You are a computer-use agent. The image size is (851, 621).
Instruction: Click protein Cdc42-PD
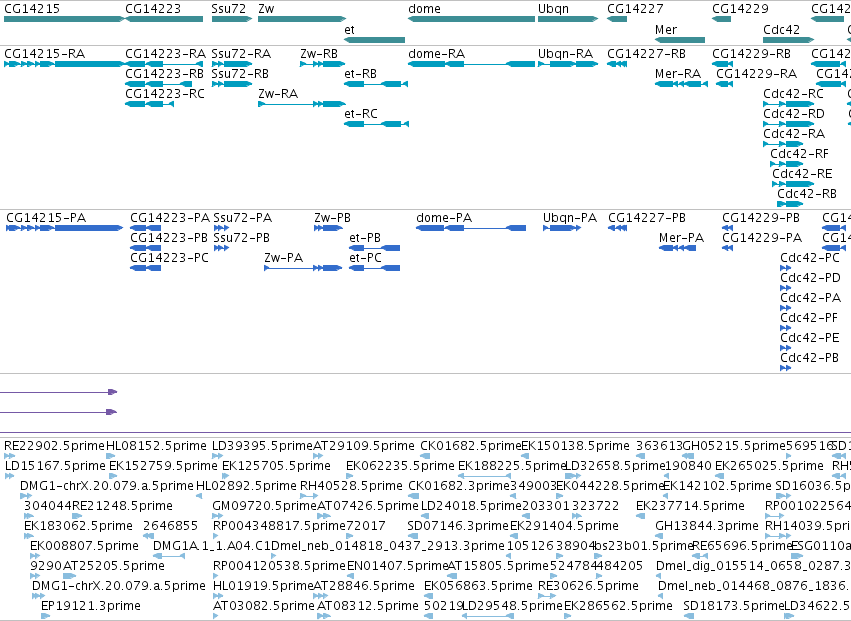pyautogui.click(x=785, y=288)
